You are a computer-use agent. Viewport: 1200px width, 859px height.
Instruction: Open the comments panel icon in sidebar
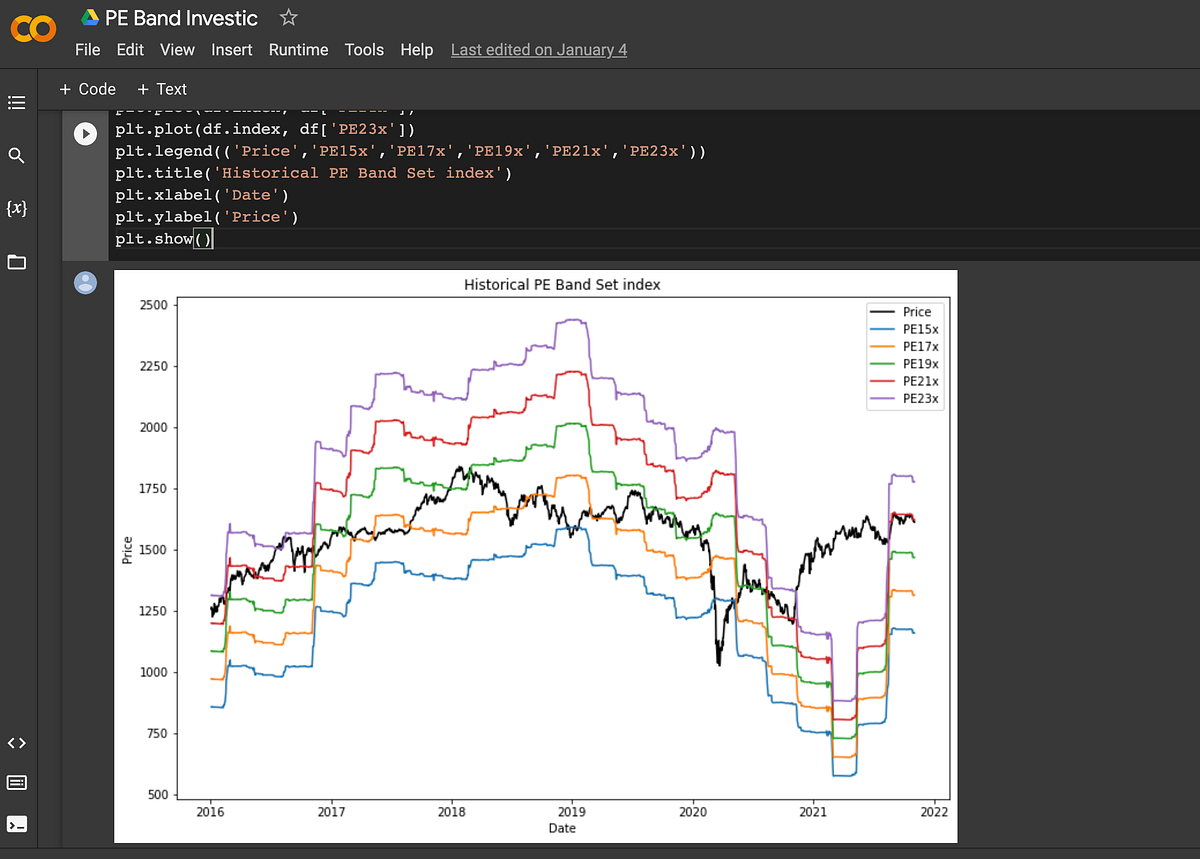pyautogui.click(x=16, y=782)
